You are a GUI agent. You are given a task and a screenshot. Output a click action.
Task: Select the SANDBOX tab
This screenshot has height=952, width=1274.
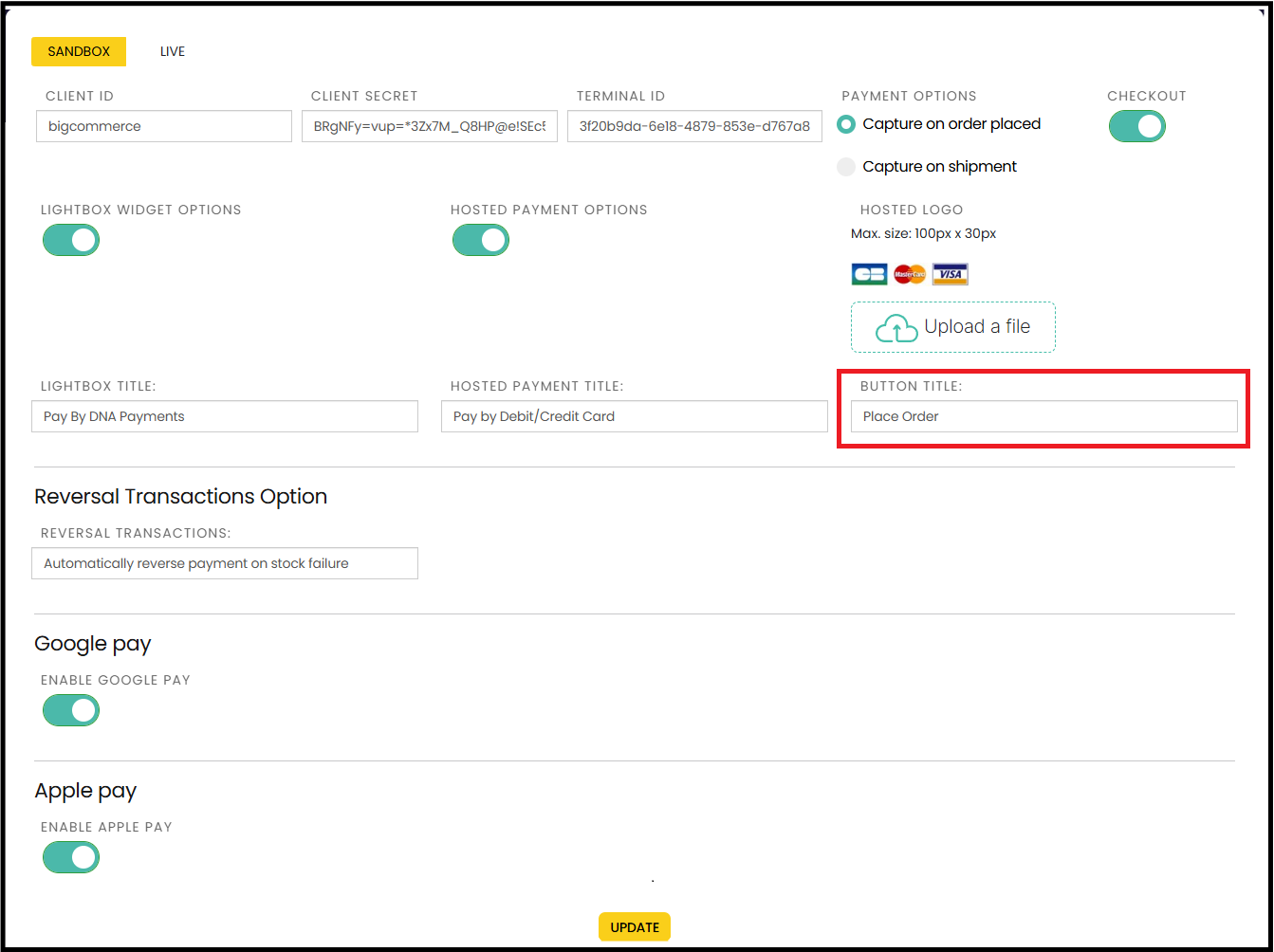pyautogui.click(x=79, y=51)
